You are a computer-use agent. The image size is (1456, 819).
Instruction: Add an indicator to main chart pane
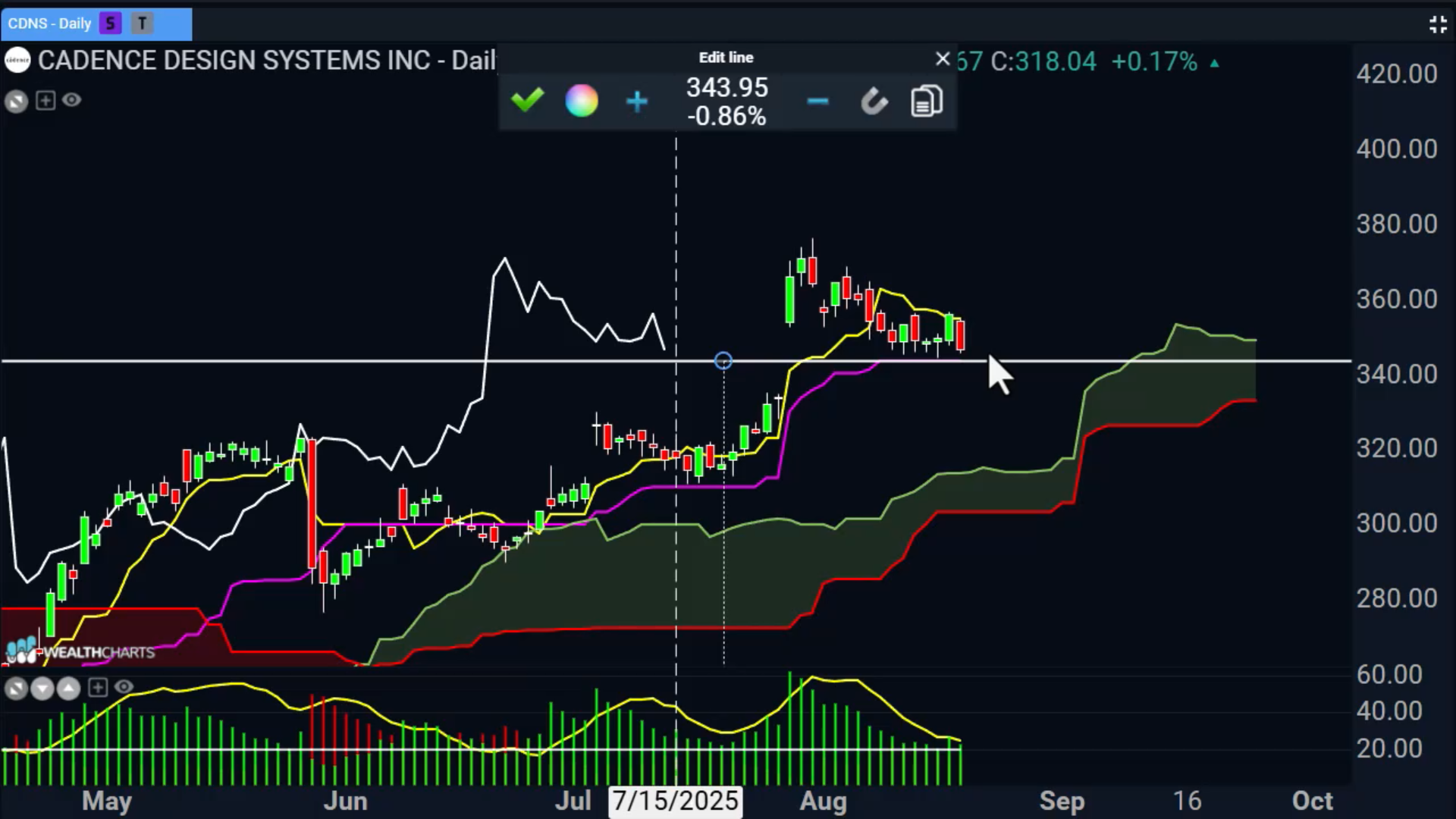coord(45,100)
